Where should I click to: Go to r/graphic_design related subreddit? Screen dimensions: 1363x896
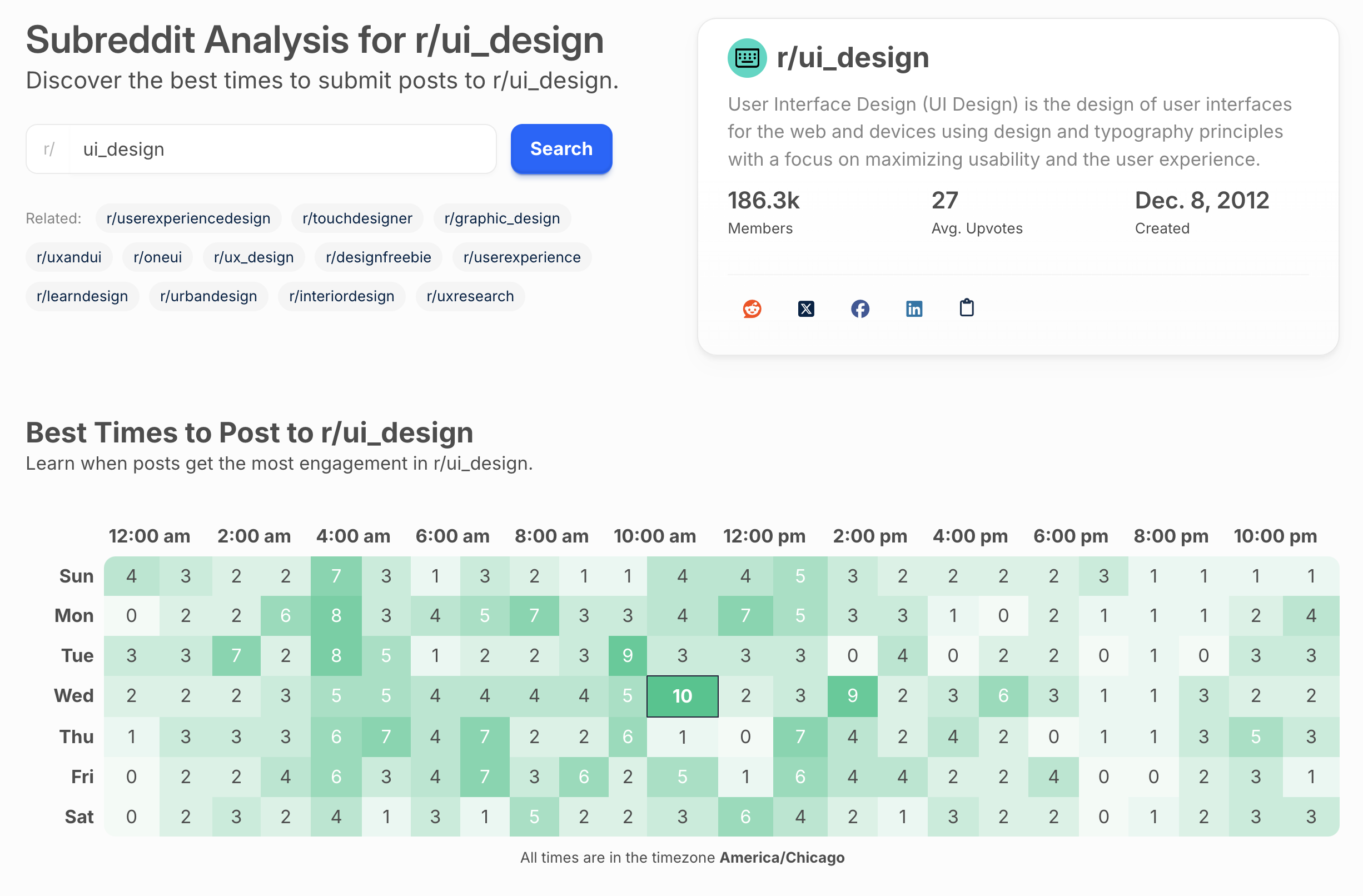point(502,218)
